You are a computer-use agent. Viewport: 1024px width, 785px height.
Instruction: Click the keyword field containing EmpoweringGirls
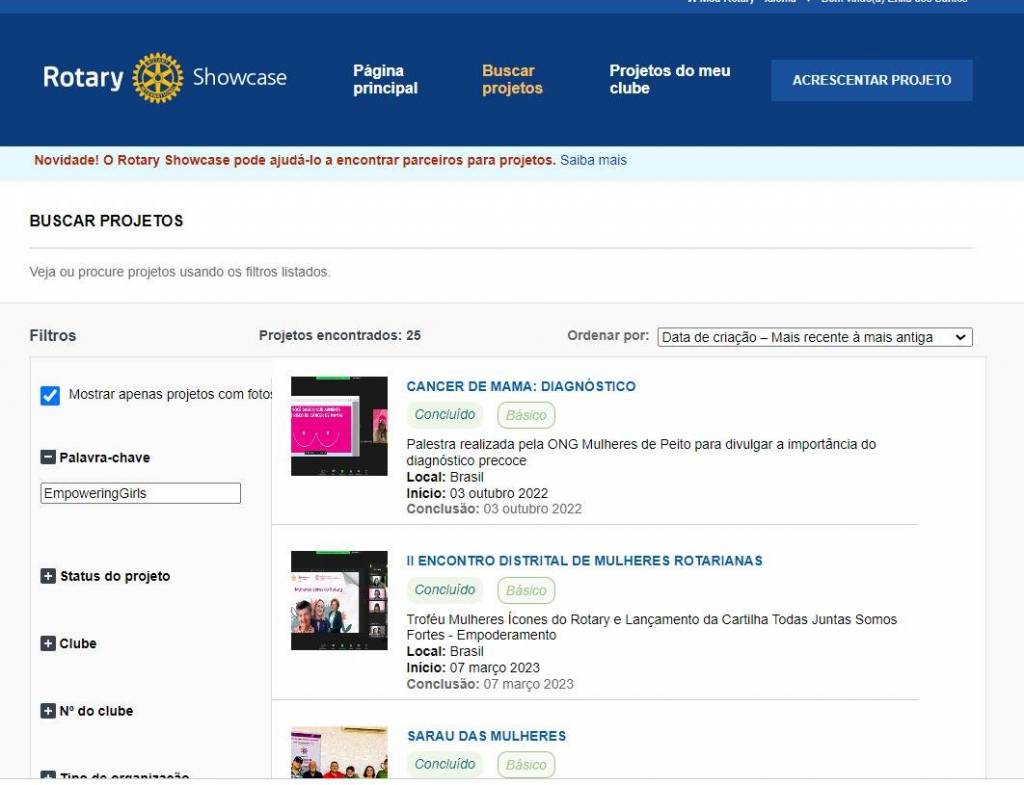140,493
